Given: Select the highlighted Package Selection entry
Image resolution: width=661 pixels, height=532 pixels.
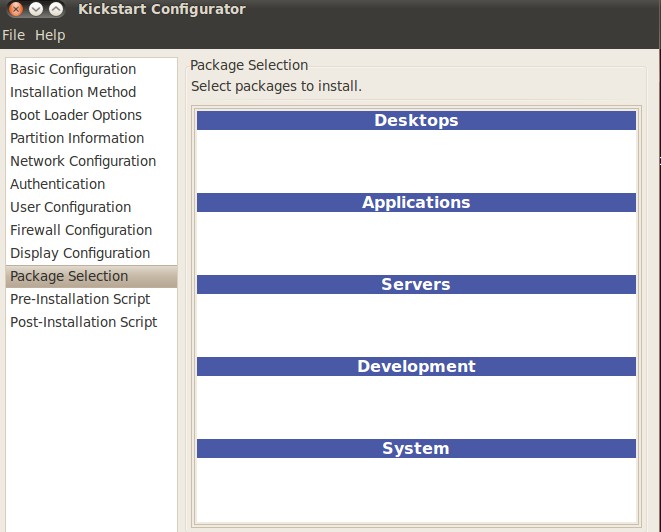Looking at the screenshot, I should click(91, 276).
